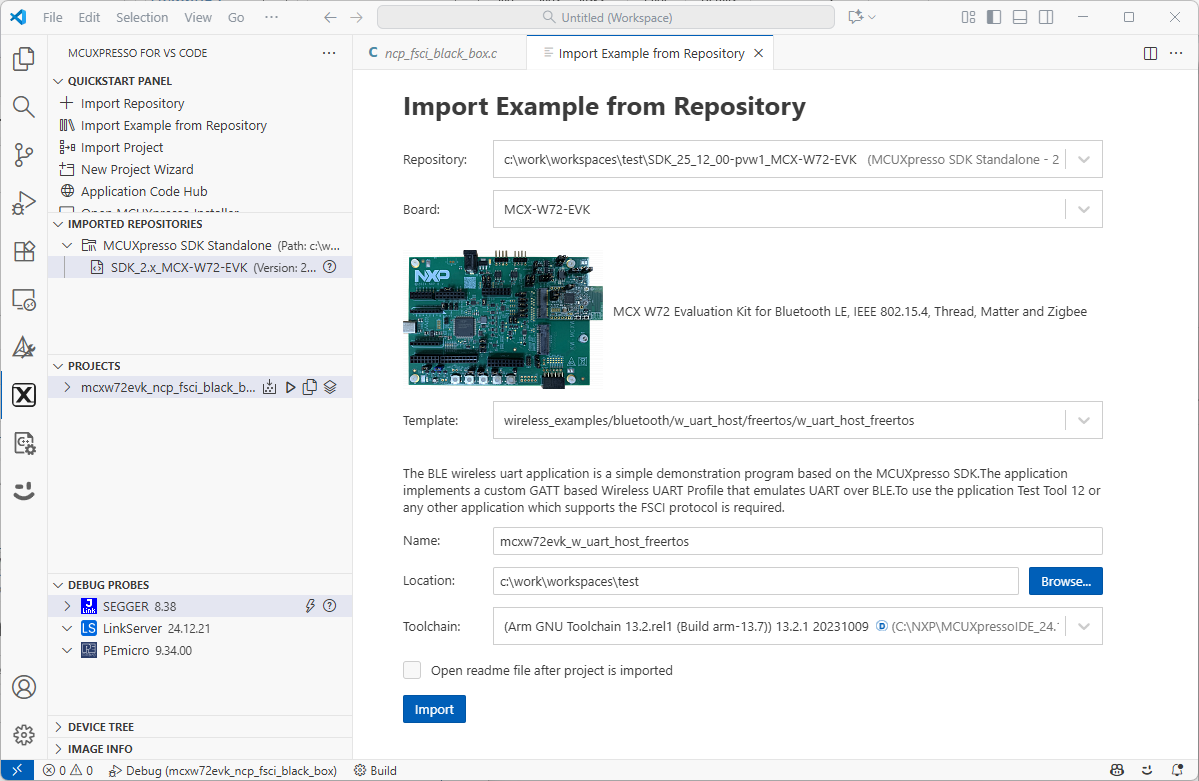The width and height of the screenshot is (1199, 781).
Task: Click the flash/program icon on the projects row
Action: click(x=269, y=387)
